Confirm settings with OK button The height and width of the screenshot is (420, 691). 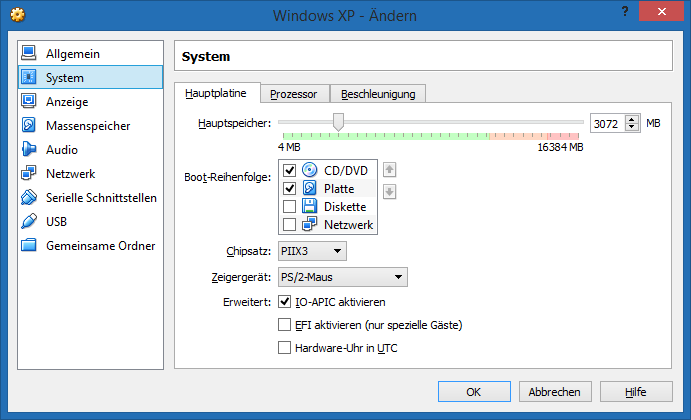point(474,391)
